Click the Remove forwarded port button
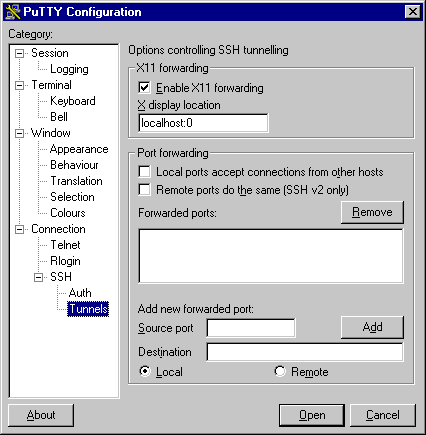The height and width of the screenshot is (435, 426). [372, 212]
